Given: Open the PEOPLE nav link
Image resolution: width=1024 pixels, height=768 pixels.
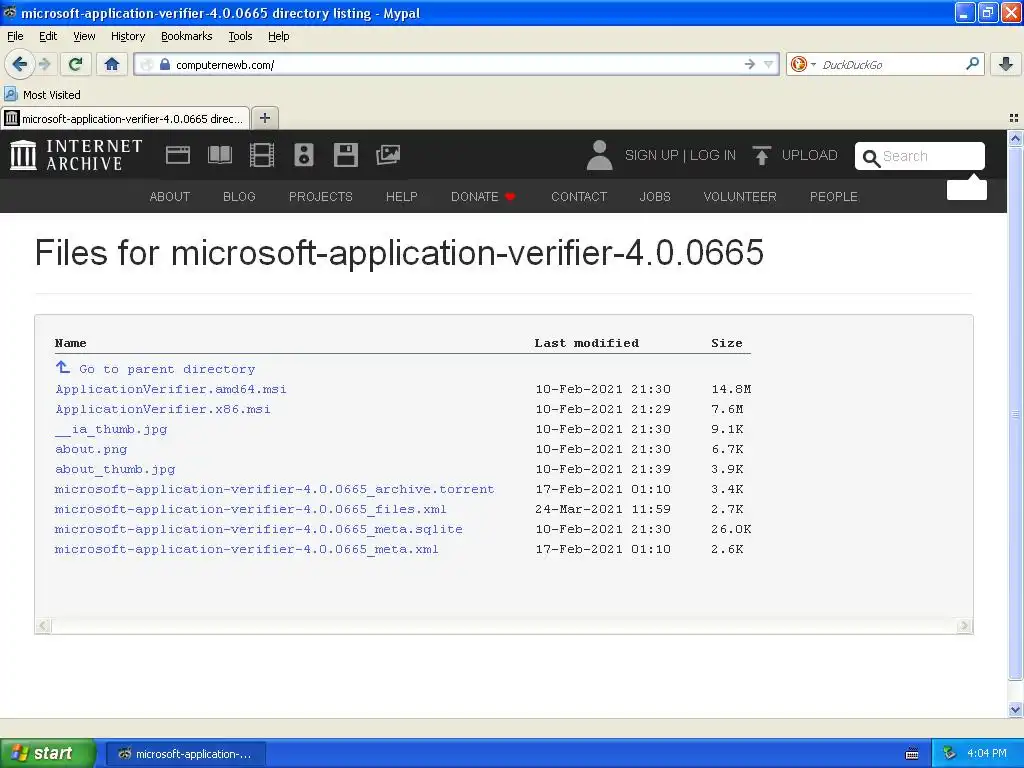Looking at the screenshot, I should (834, 197).
